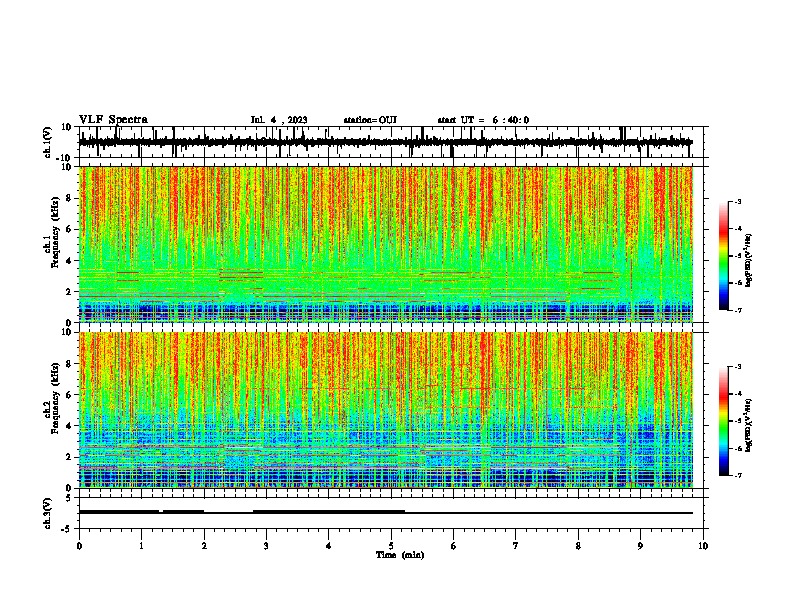
Task: Click the ch.1 "Frequency (kHz)" axis label
Action: (x=55, y=232)
